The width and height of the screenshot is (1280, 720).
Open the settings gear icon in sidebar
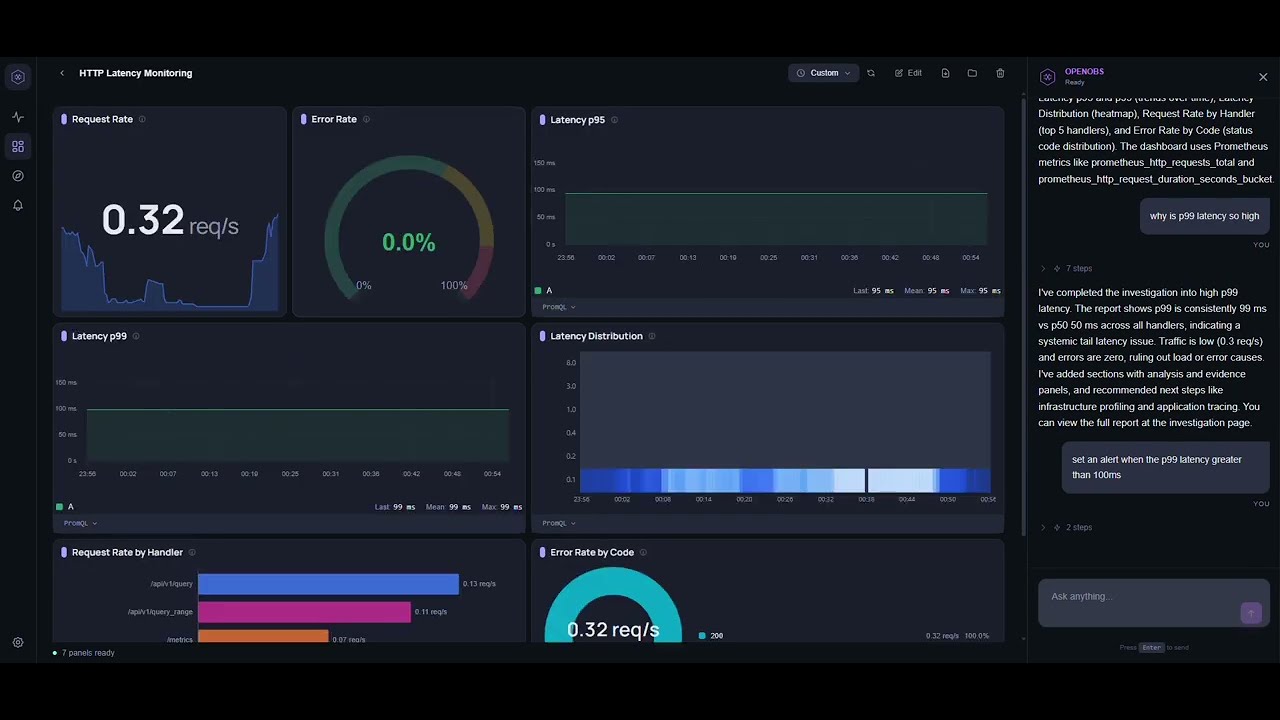18,643
